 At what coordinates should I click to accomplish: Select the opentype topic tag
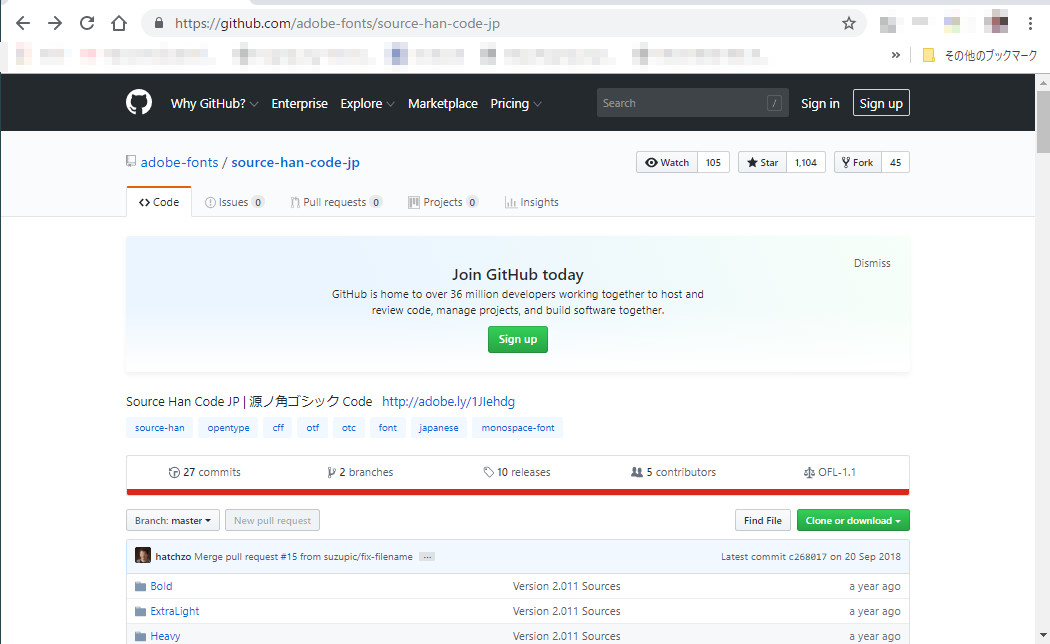[228, 428]
